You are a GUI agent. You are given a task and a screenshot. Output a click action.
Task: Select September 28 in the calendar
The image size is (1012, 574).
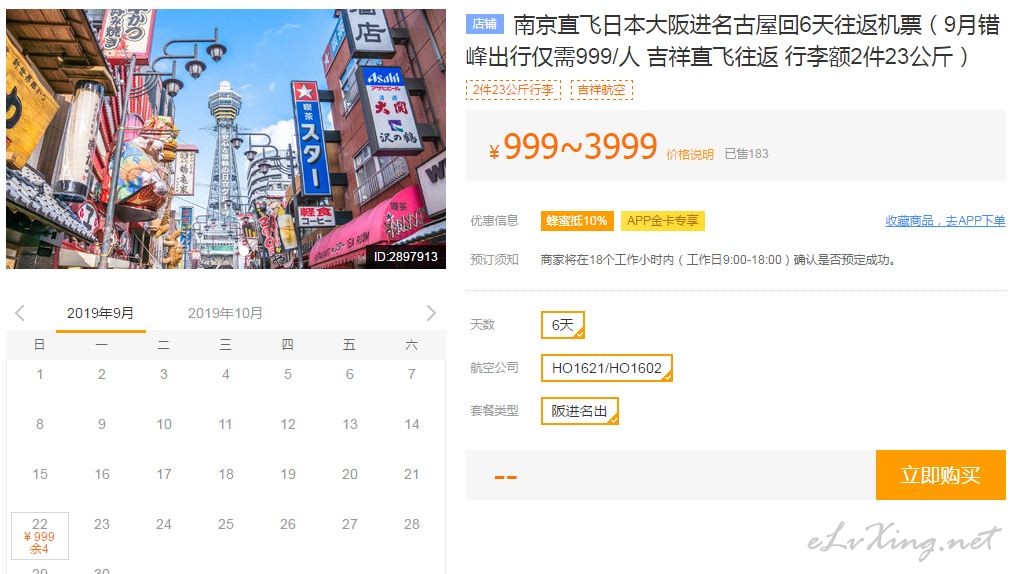412,524
